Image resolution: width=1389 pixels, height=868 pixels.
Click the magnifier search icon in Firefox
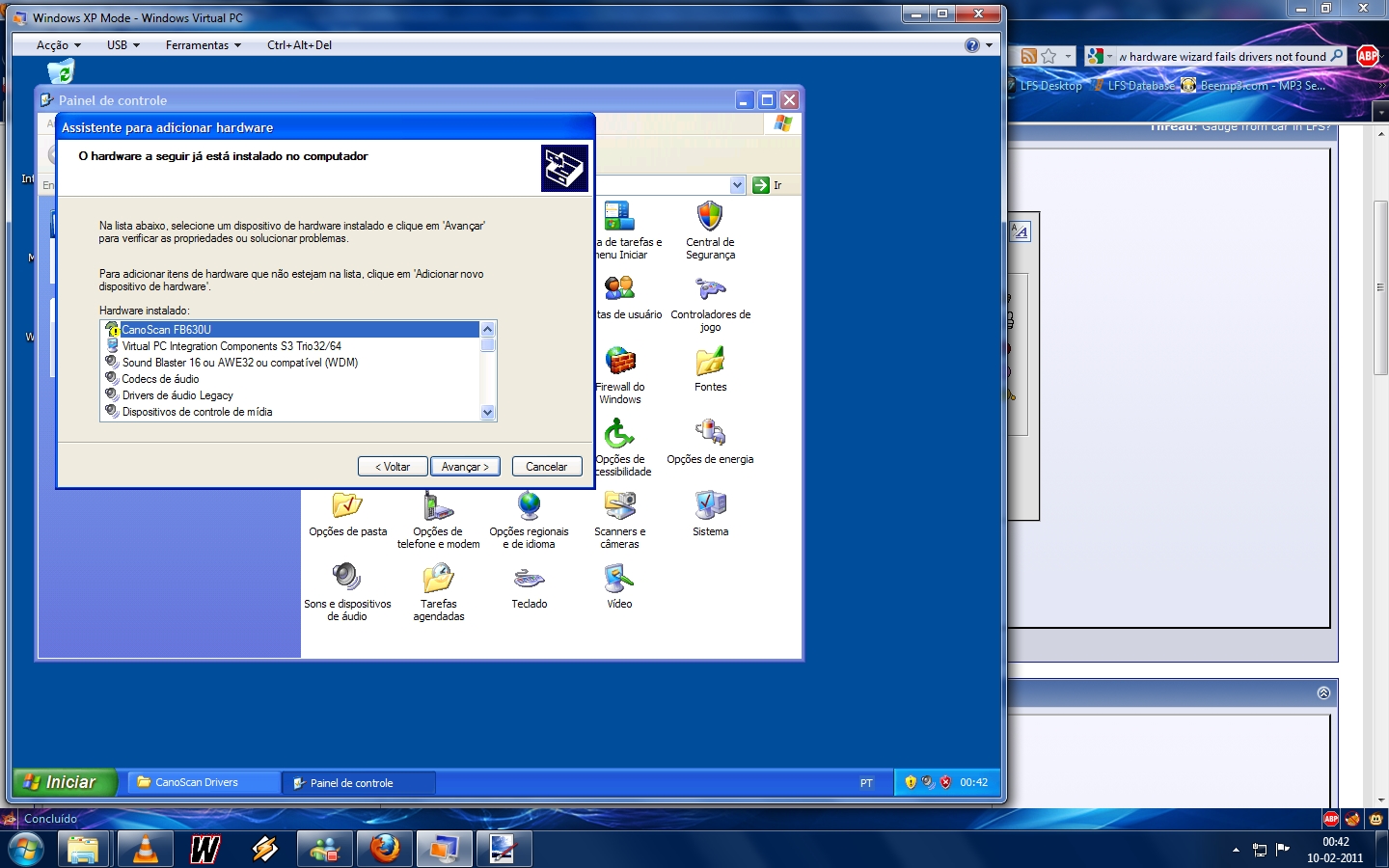tap(1337, 56)
